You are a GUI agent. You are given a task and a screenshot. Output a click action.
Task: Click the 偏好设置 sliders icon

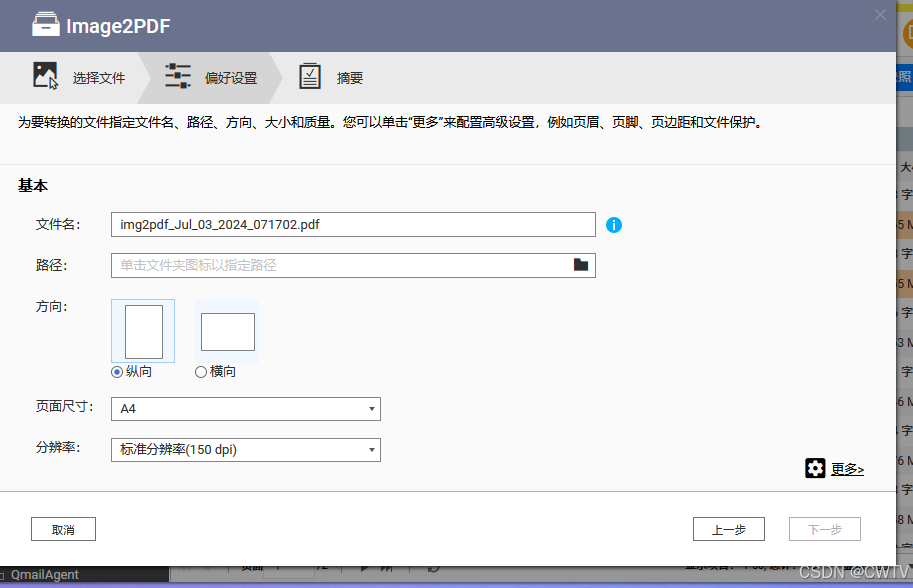tap(178, 76)
